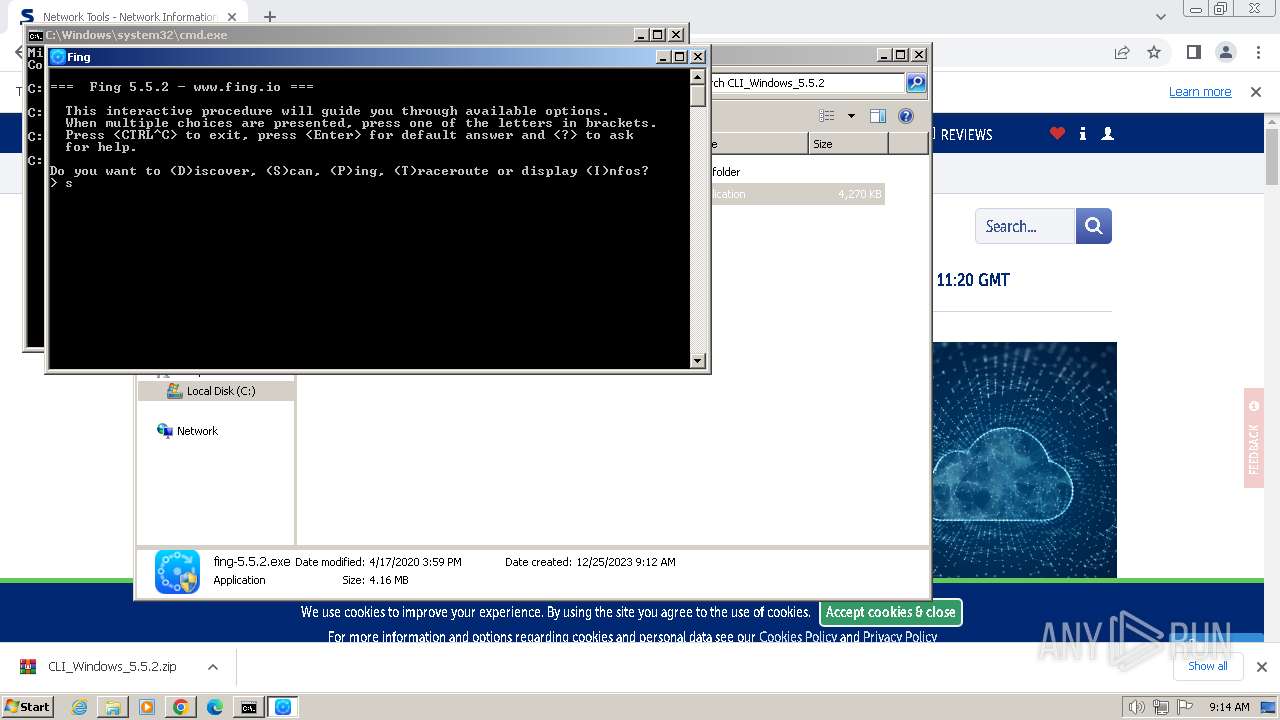Click the 9:14 AM system clock
The width and height of the screenshot is (1280, 720).
tap(1229, 707)
